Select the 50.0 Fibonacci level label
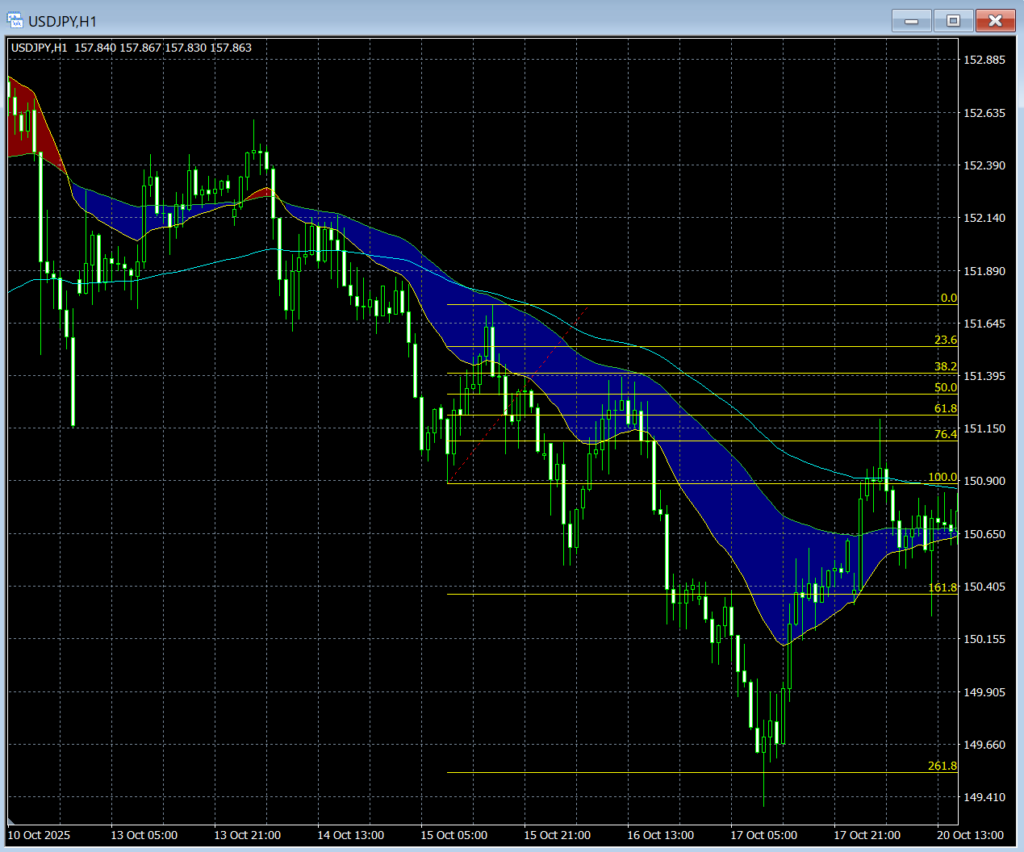The image size is (1024, 852). pos(945,387)
